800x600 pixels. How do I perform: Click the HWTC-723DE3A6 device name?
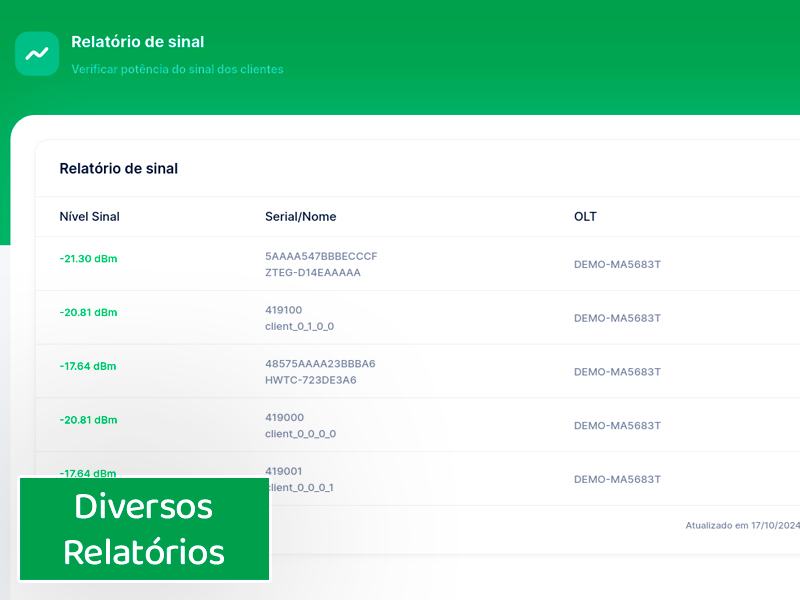coord(310,380)
